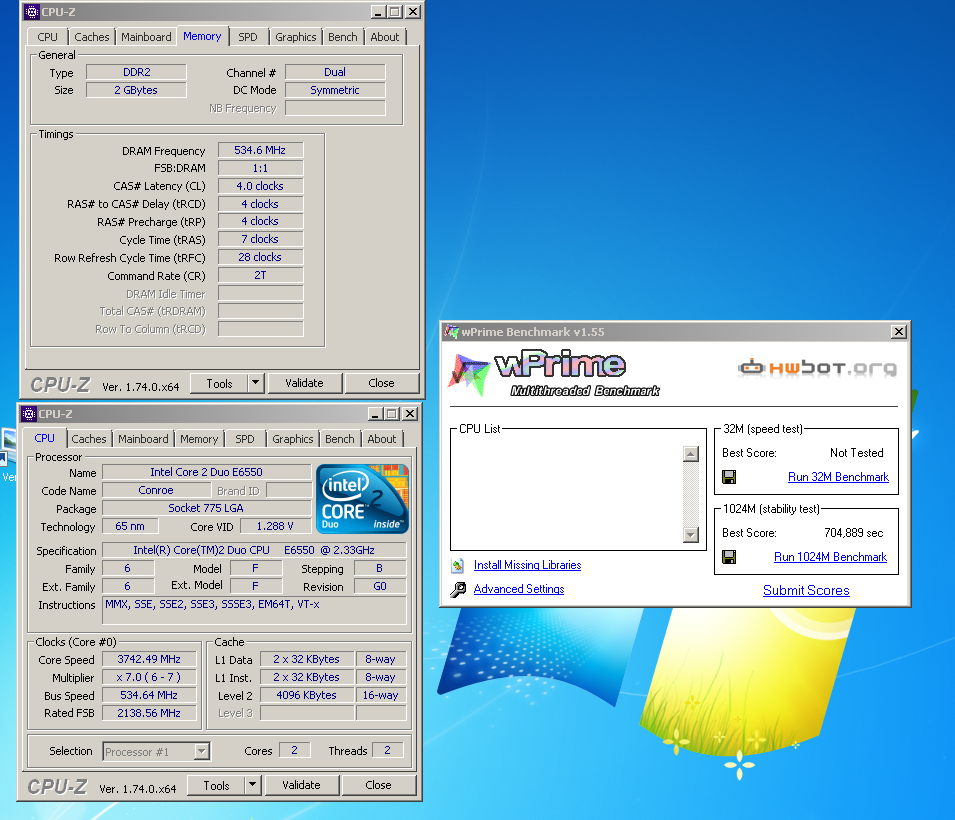
Task: Run the 32M Benchmark link
Action: (838, 477)
